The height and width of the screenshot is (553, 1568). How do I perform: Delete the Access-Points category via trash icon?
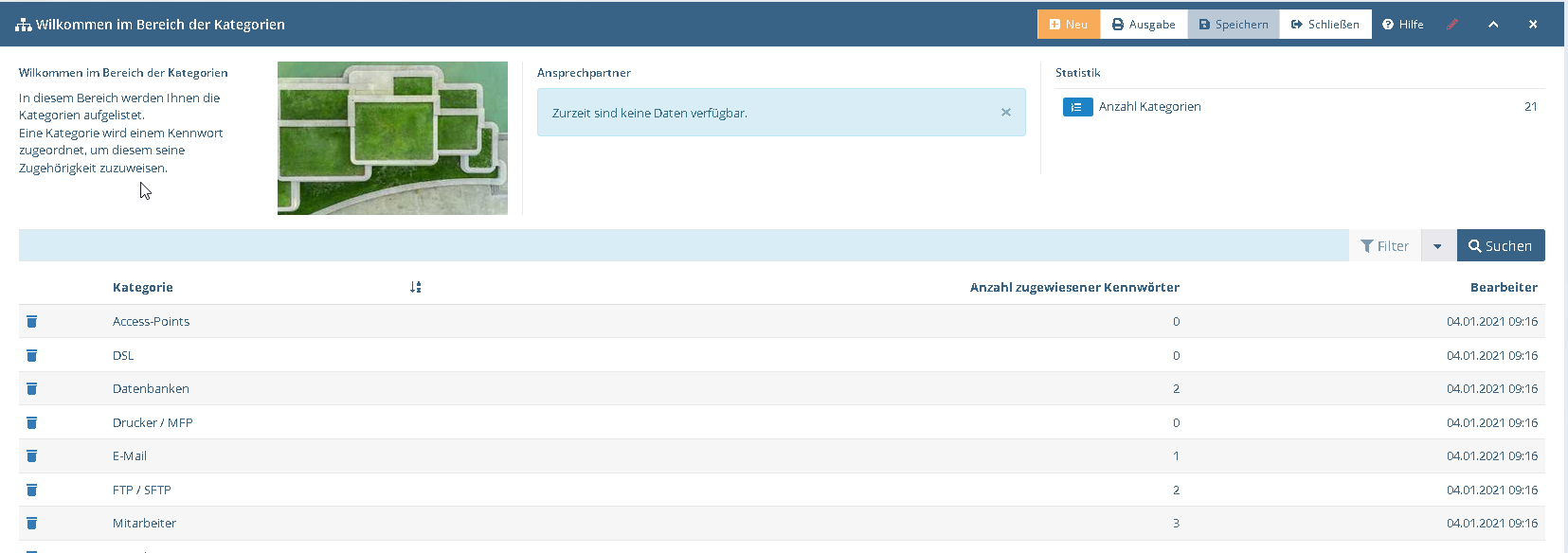tap(31, 322)
